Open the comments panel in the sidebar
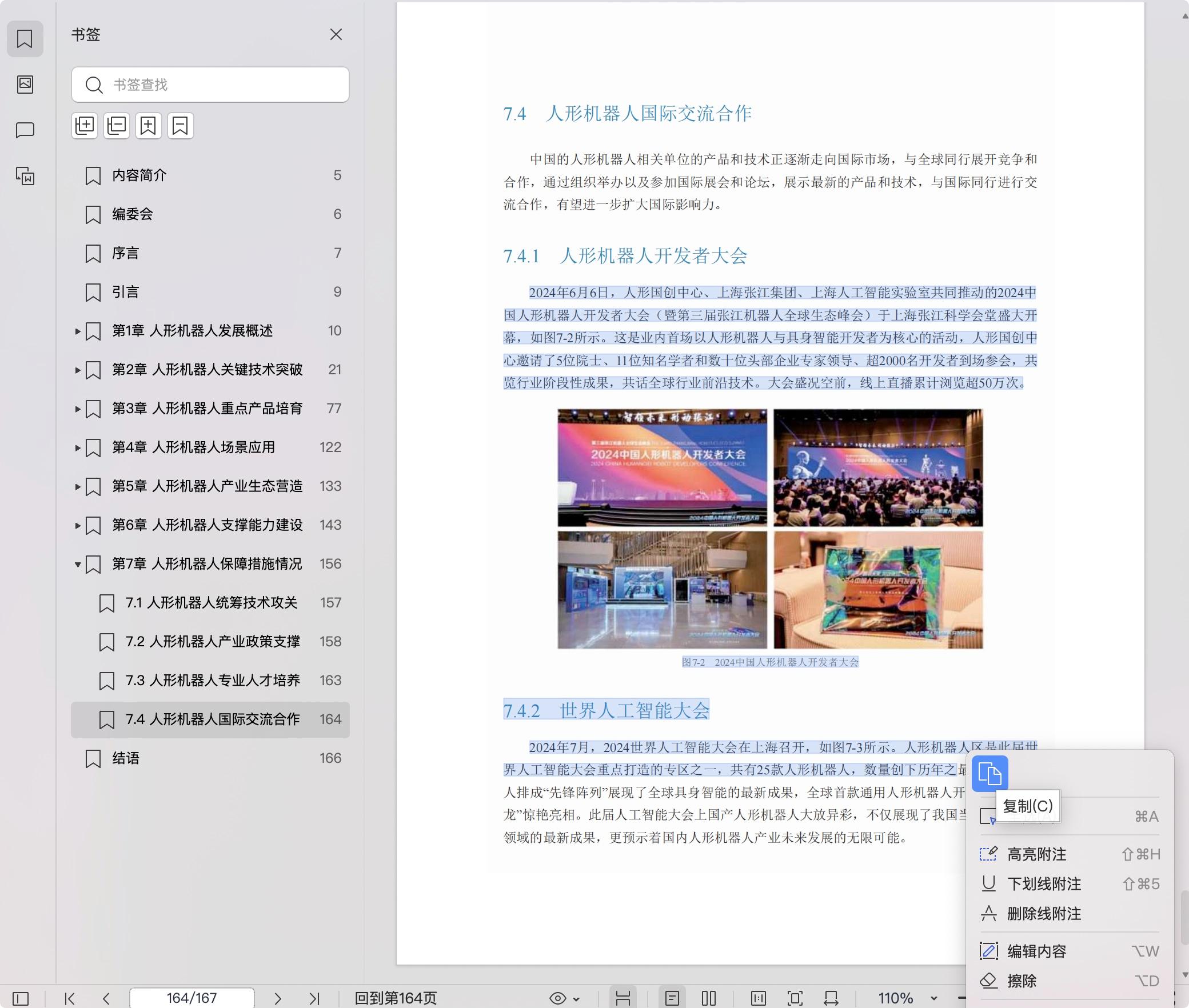The width and height of the screenshot is (1189, 1008). [x=25, y=130]
